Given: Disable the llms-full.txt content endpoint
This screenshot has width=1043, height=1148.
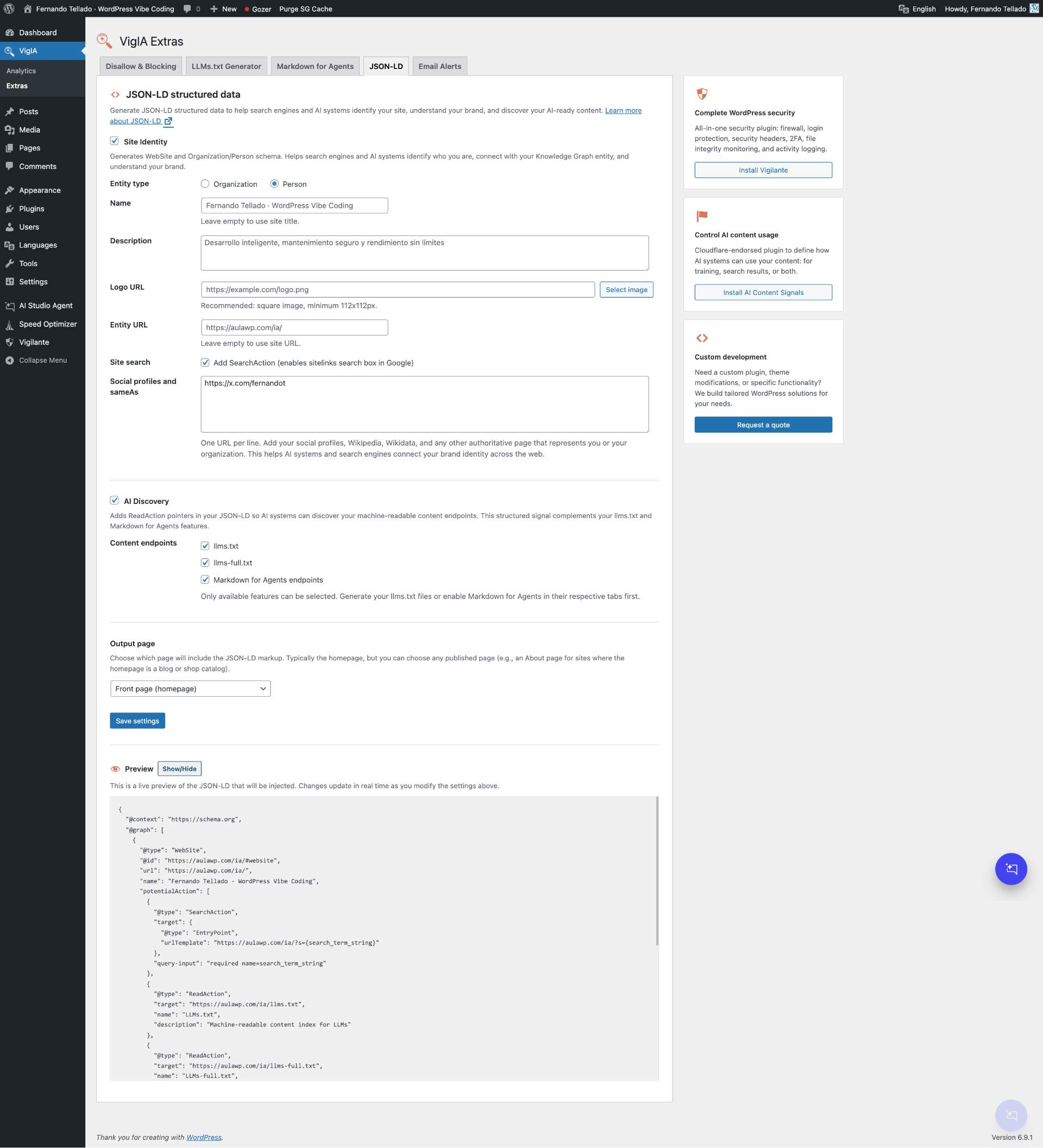Looking at the screenshot, I should (205, 563).
